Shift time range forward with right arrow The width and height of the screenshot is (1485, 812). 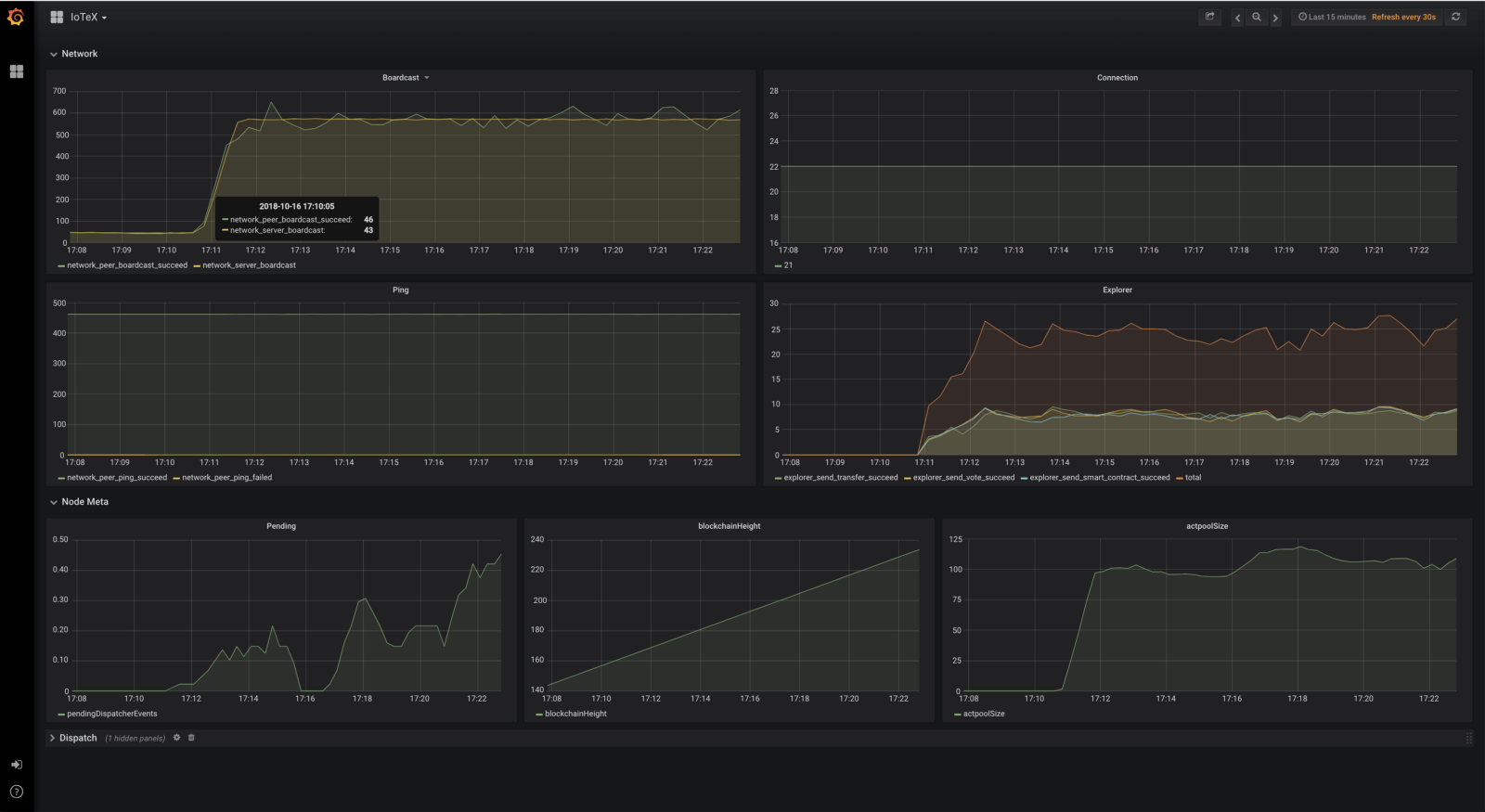[x=1275, y=18]
